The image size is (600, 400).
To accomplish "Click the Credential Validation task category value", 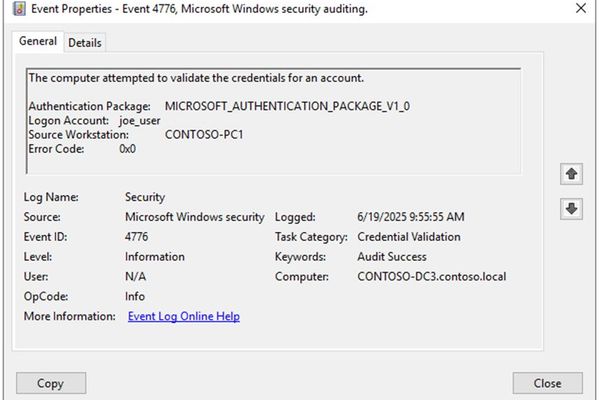I will pyautogui.click(x=408, y=237).
